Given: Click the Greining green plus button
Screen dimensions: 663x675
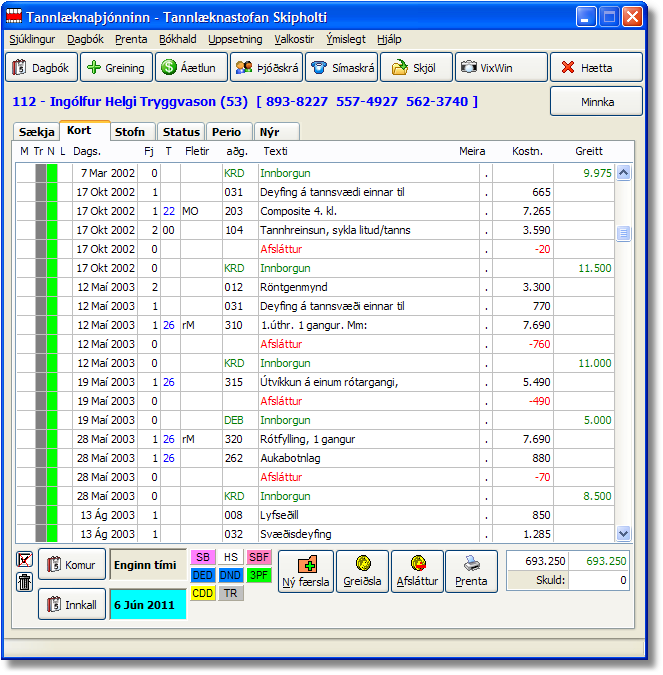Looking at the screenshot, I should (x=116, y=67).
